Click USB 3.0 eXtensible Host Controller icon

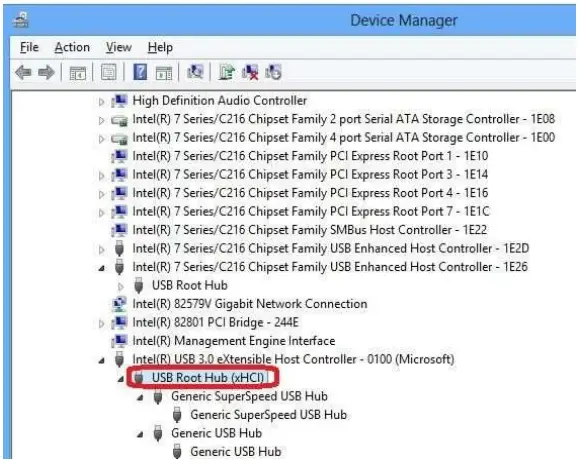tap(119, 359)
